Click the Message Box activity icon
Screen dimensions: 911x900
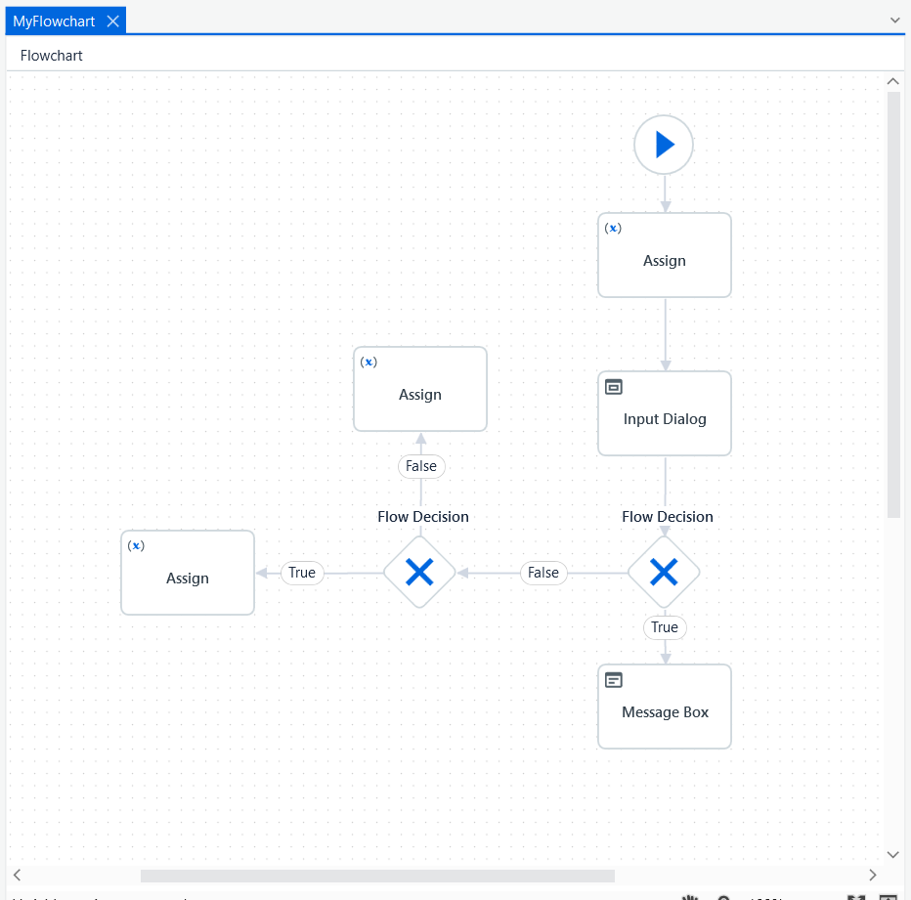614,680
